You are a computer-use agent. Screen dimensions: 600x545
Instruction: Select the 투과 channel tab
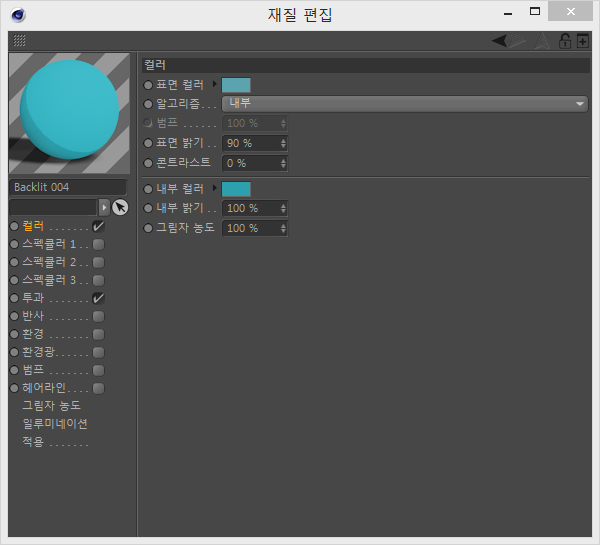[x=33, y=298]
